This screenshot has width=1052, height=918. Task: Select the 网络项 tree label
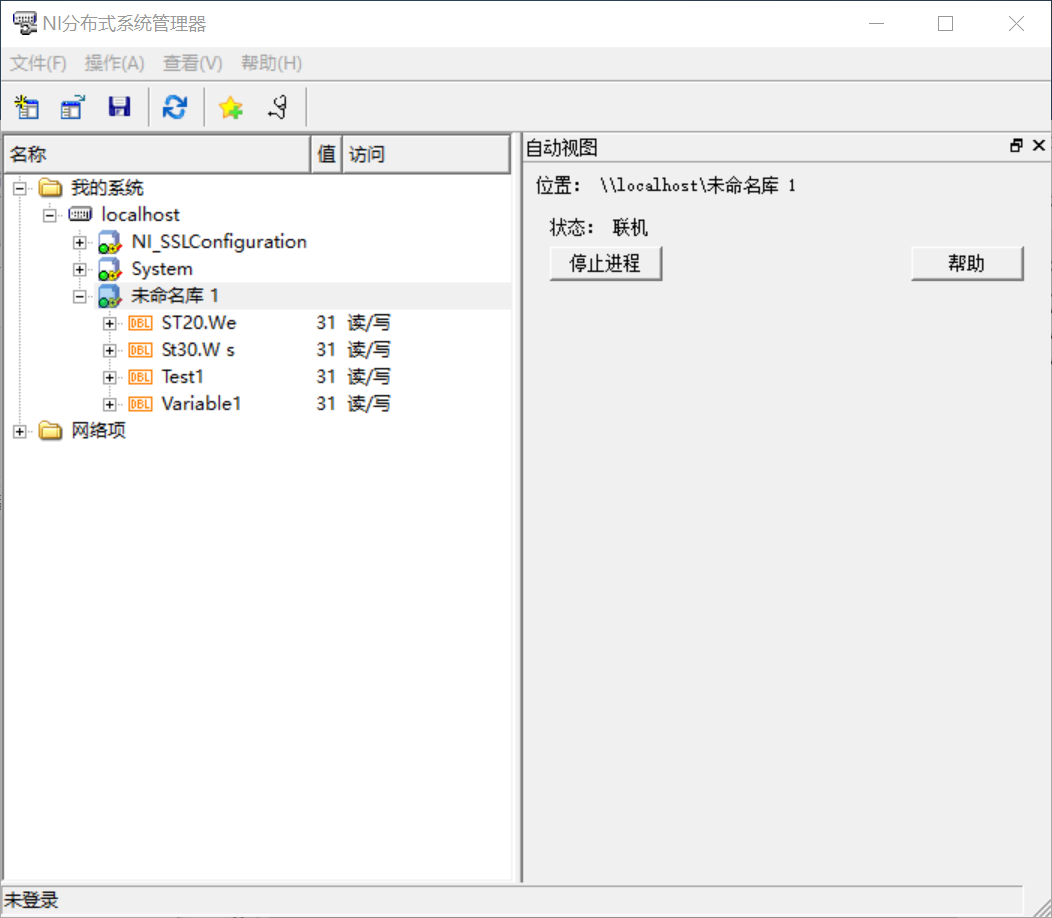pyautogui.click(x=99, y=430)
